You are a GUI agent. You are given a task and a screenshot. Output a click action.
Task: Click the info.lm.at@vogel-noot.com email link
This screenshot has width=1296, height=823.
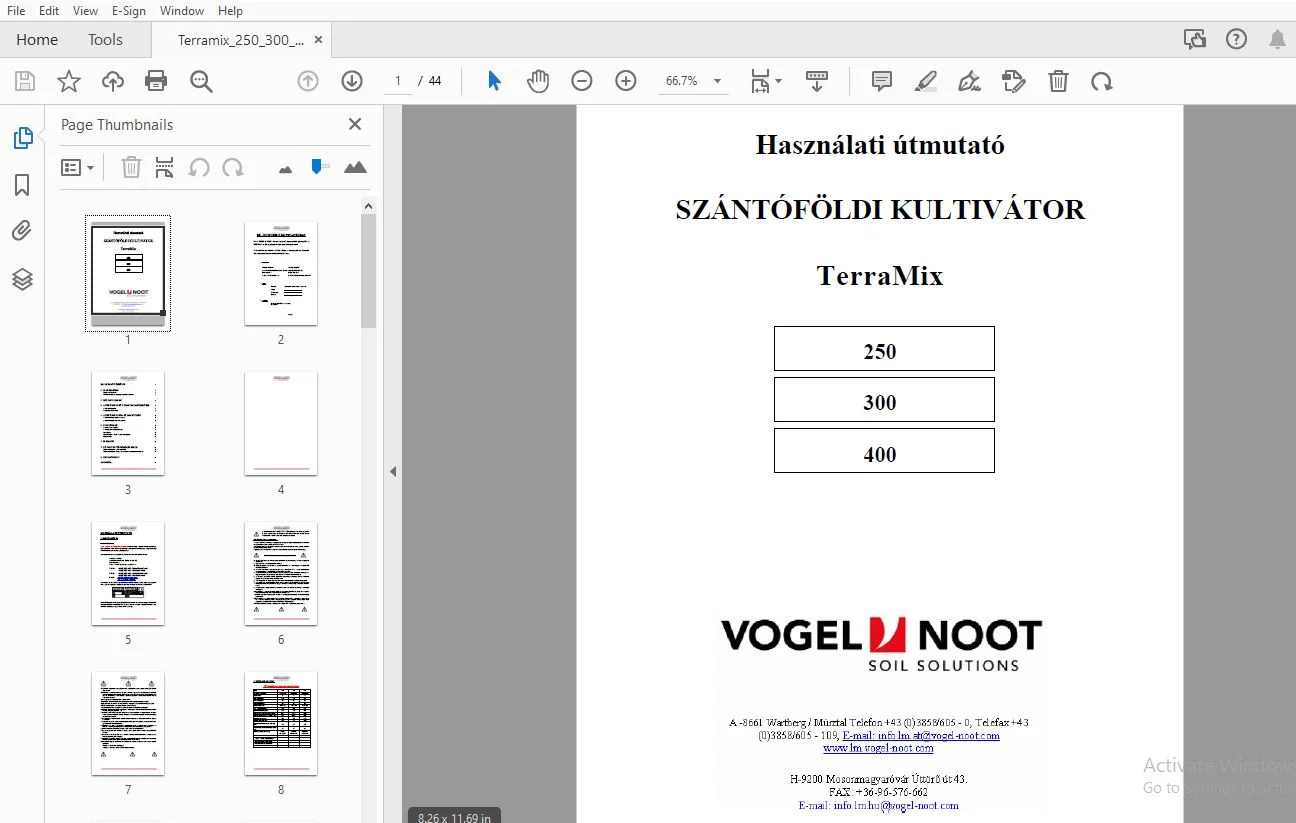tap(921, 736)
